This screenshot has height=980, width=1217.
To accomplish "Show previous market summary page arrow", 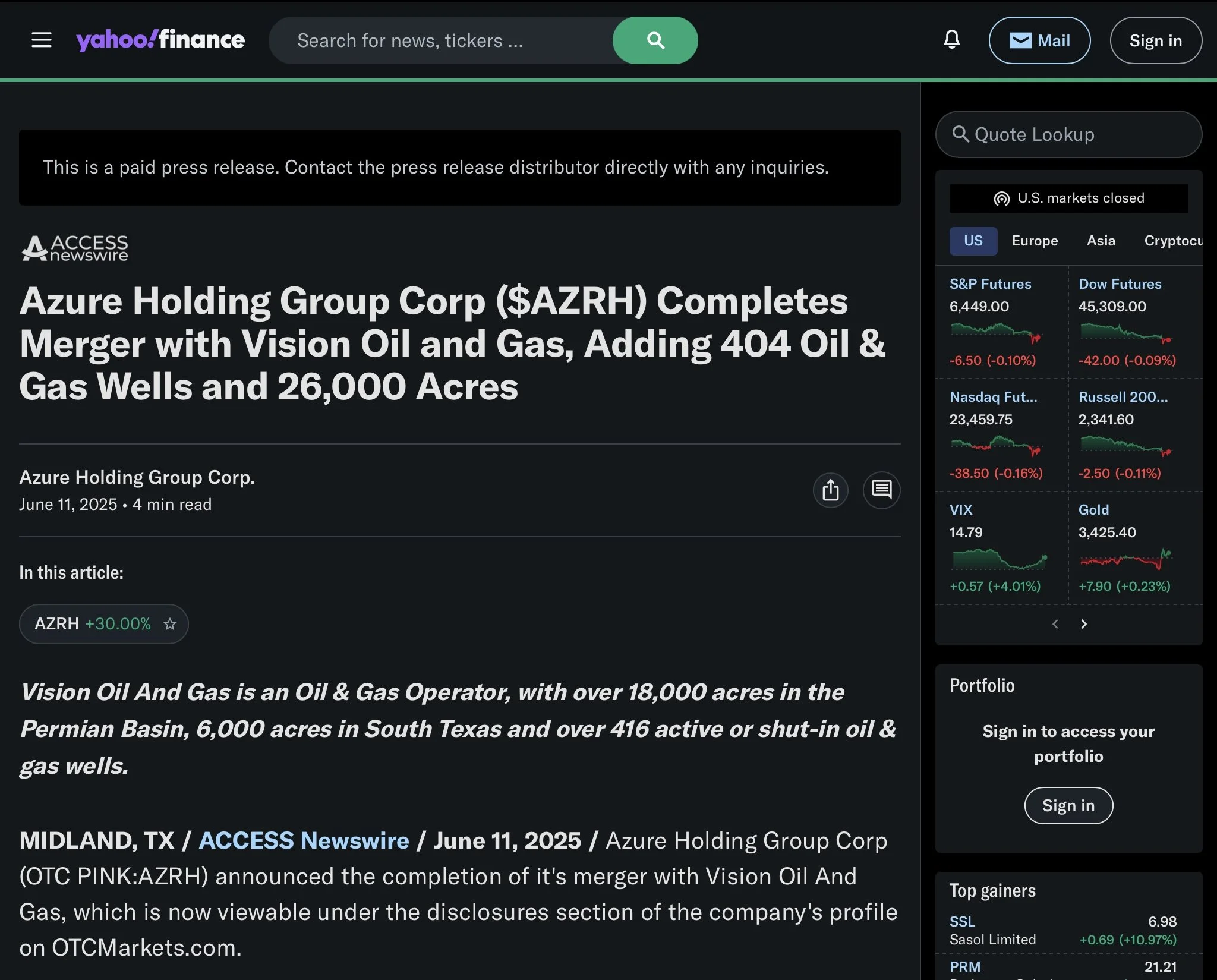I will tap(1055, 624).
